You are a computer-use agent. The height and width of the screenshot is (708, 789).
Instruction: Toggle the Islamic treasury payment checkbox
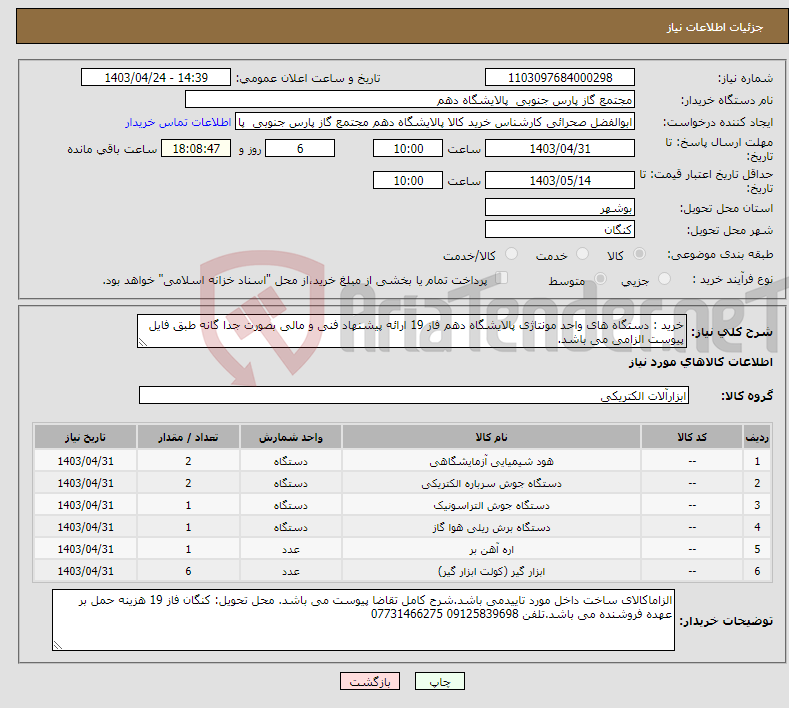(501, 278)
